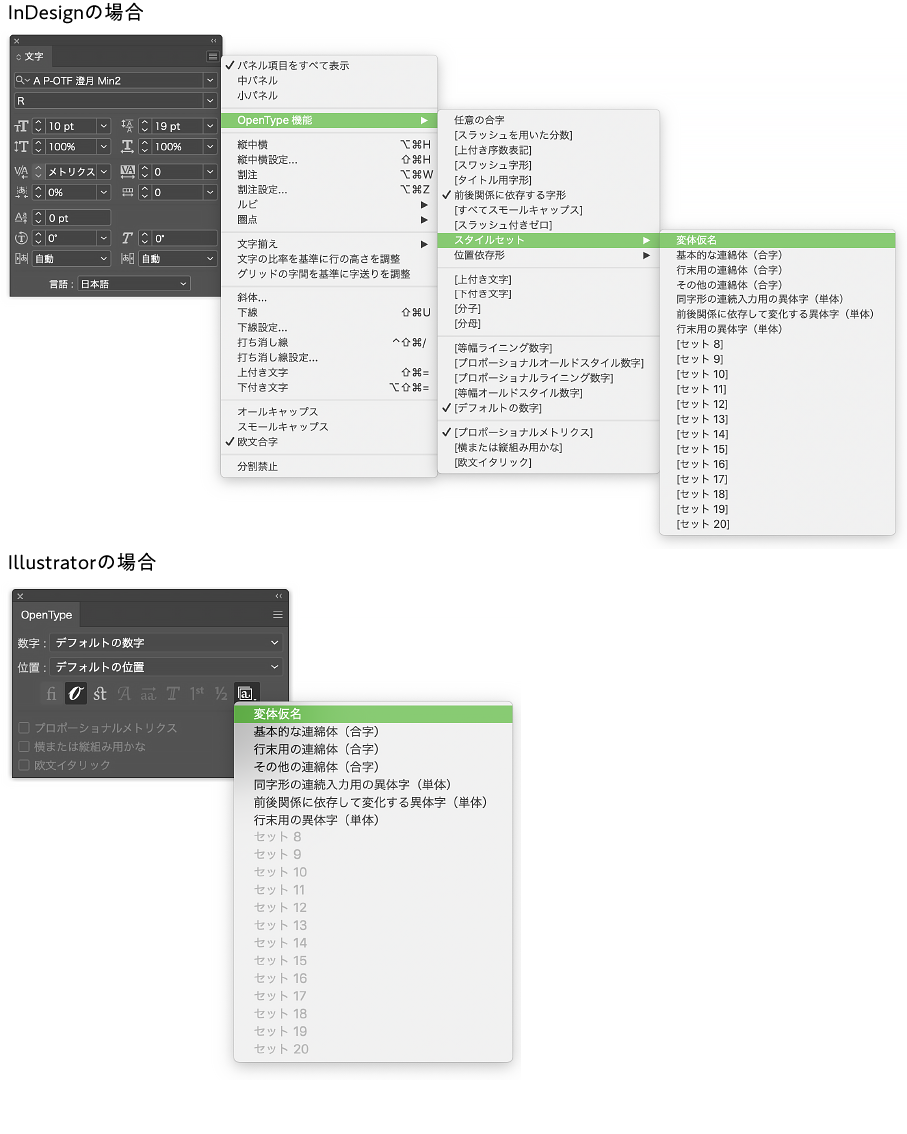The image size is (907, 1134).
Task: Open the OpenType panel hamburger menu
Action: point(278,615)
